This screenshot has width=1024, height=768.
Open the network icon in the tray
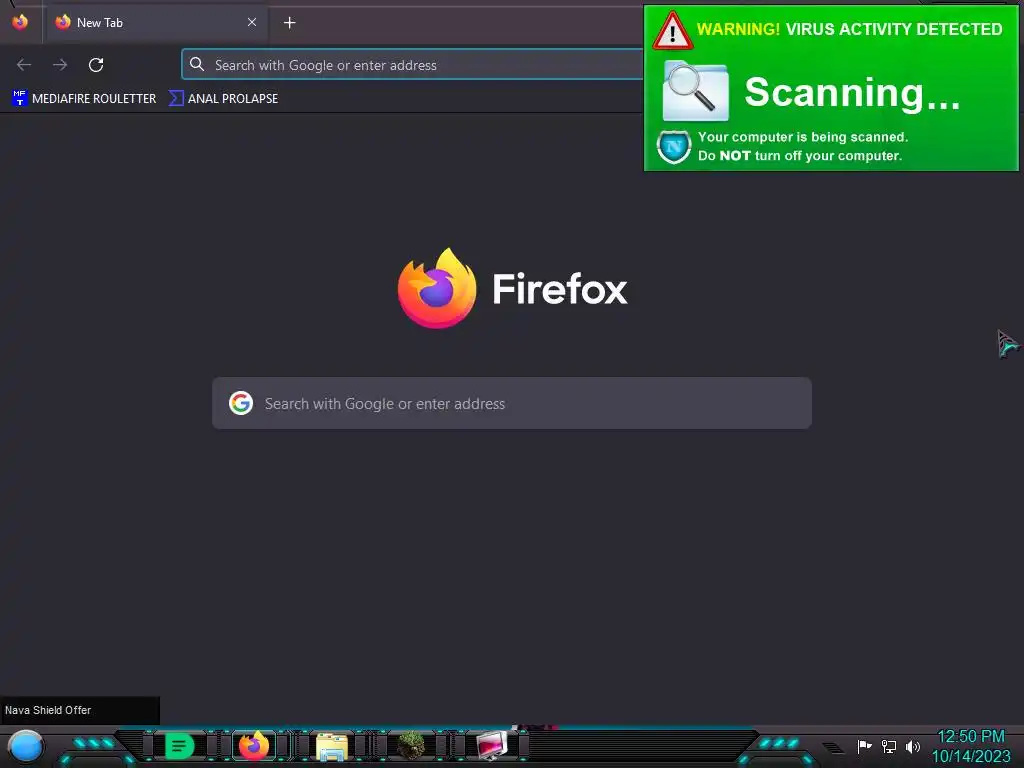pyautogui.click(x=889, y=746)
